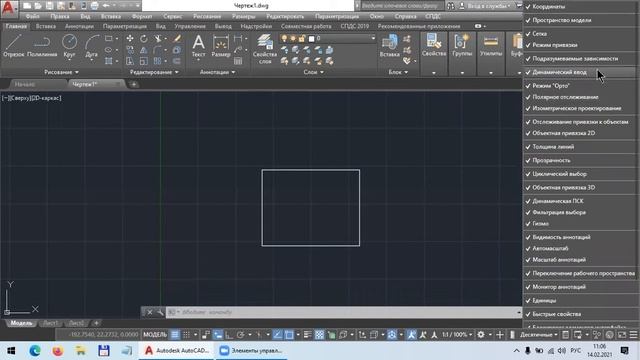
Task: Toggle lineweight display icon in status bar
Action: point(308,335)
